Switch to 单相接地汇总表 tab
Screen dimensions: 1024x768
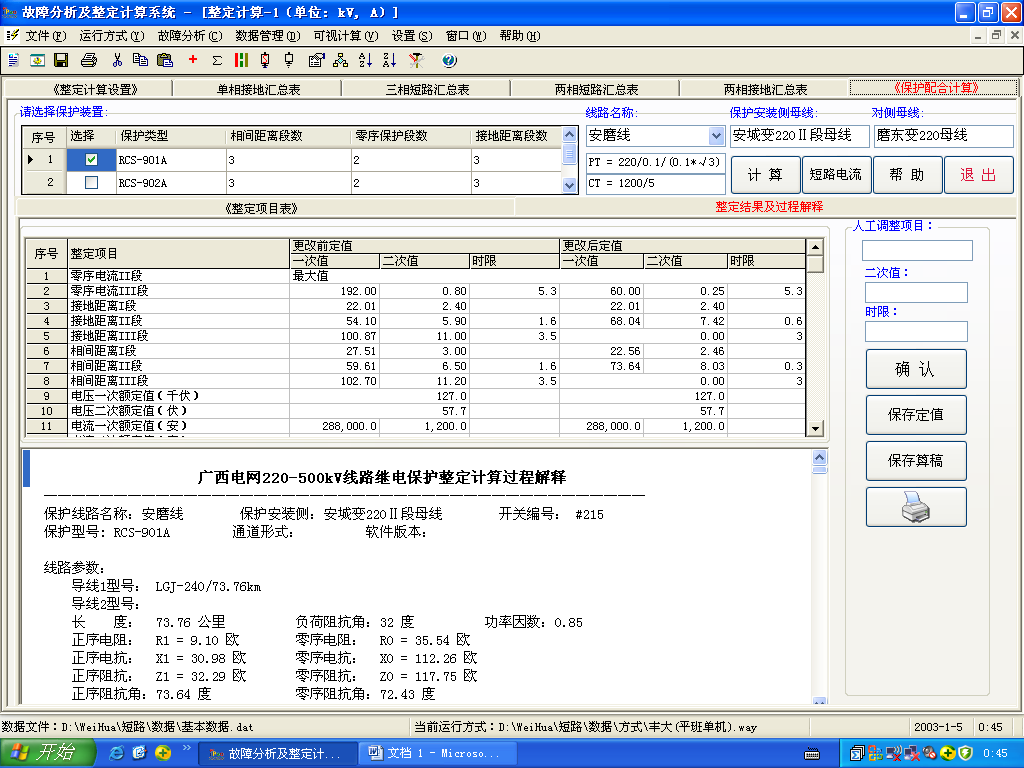pos(259,89)
